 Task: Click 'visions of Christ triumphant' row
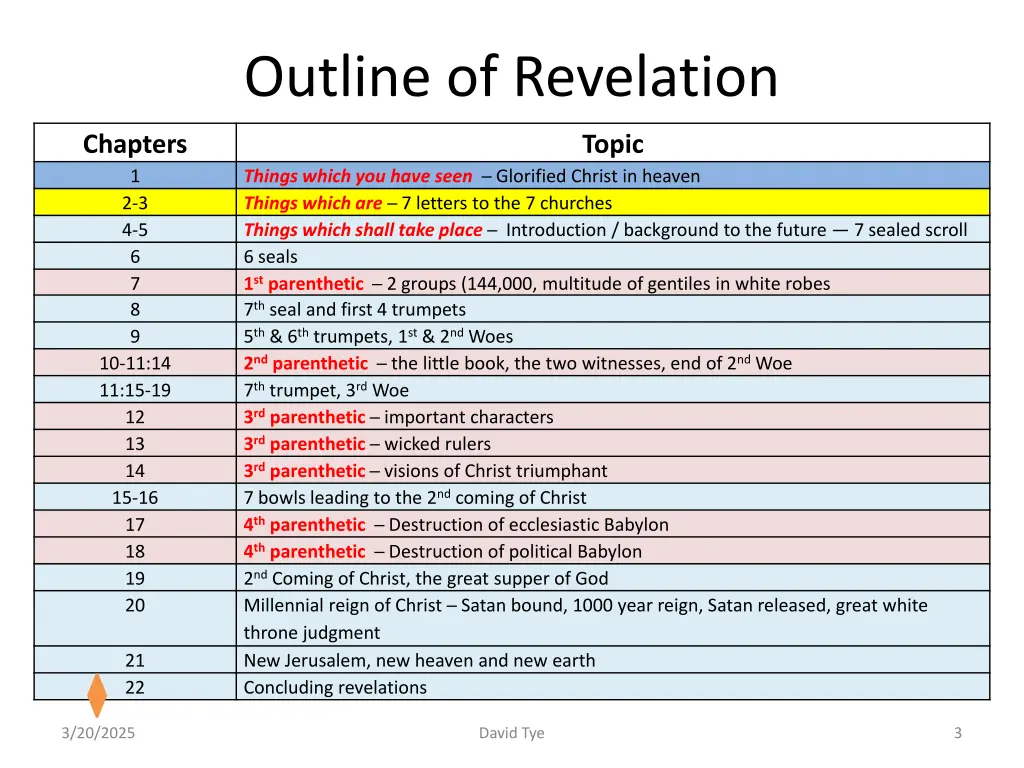(613, 470)
